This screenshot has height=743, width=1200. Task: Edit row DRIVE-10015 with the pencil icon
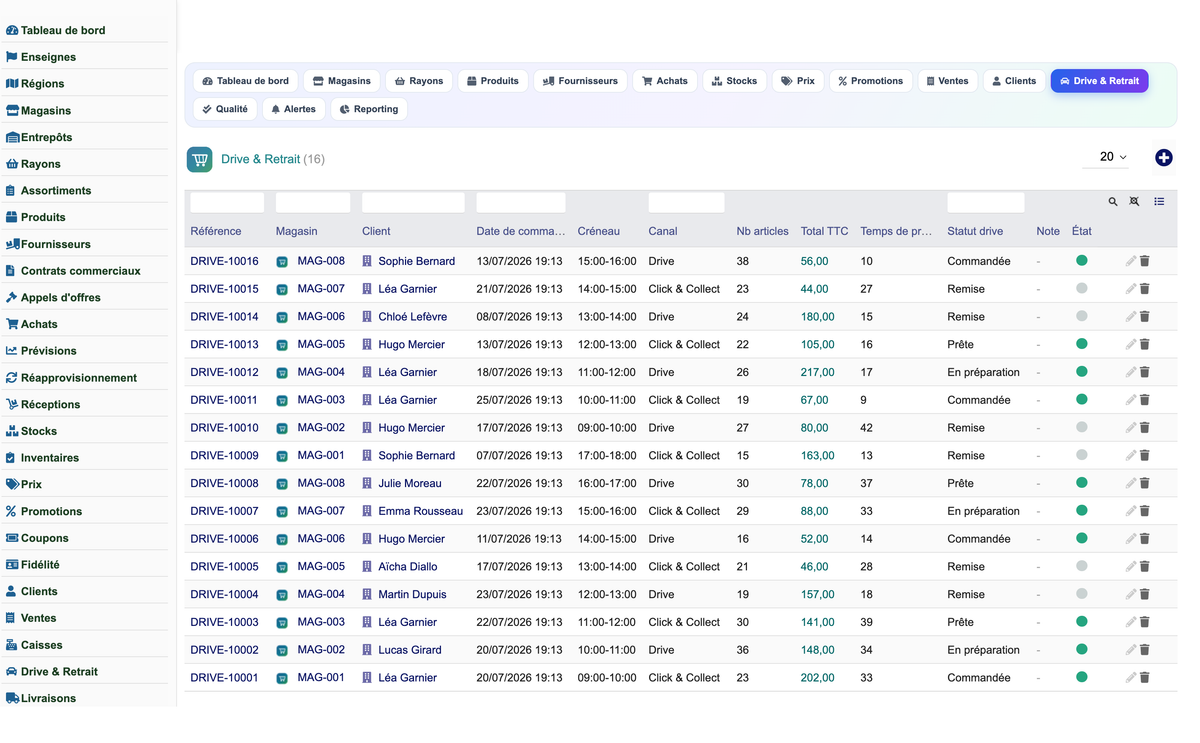[1130, 289]
